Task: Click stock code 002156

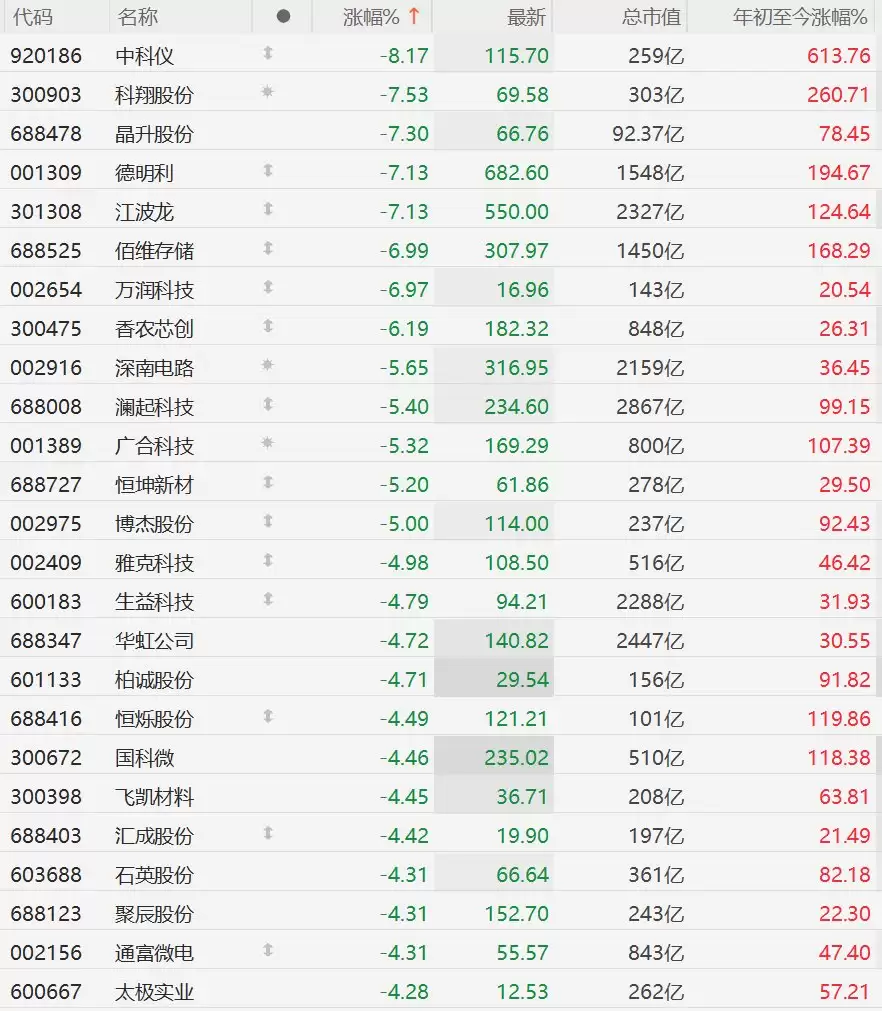Action: coord(46,954)
